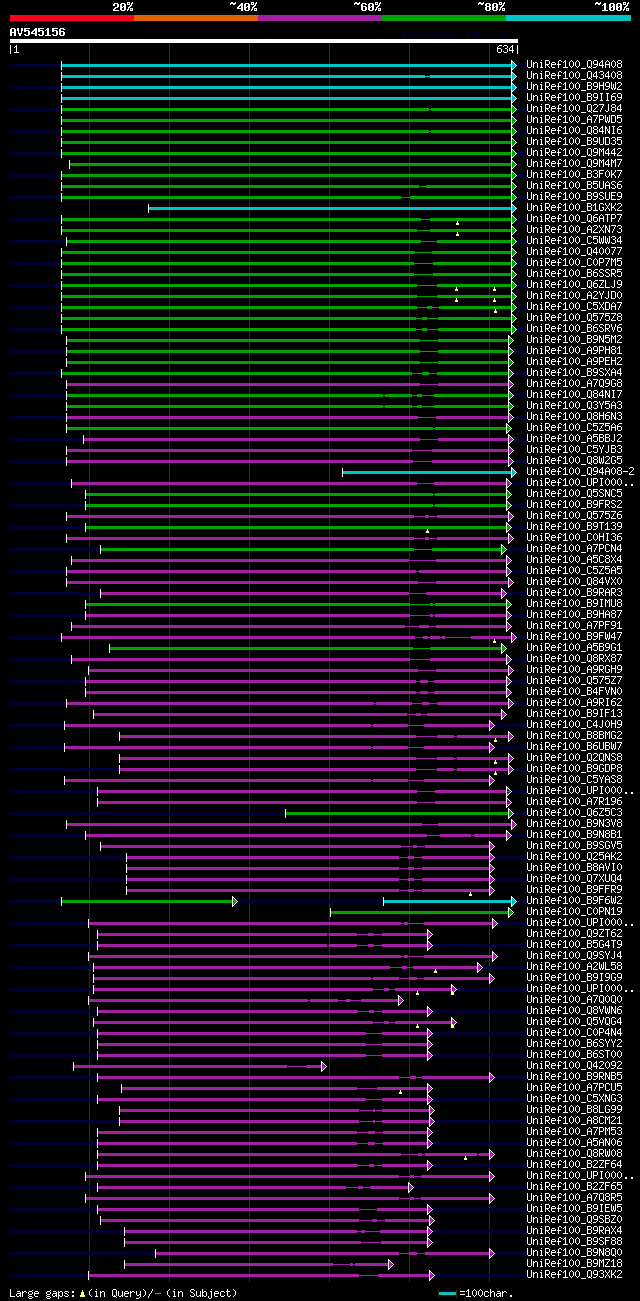This screenshot has height=1301, width=640.
Task: Open the UniRef100_Q9ZT62 hit
Action: tap(574, 933)
